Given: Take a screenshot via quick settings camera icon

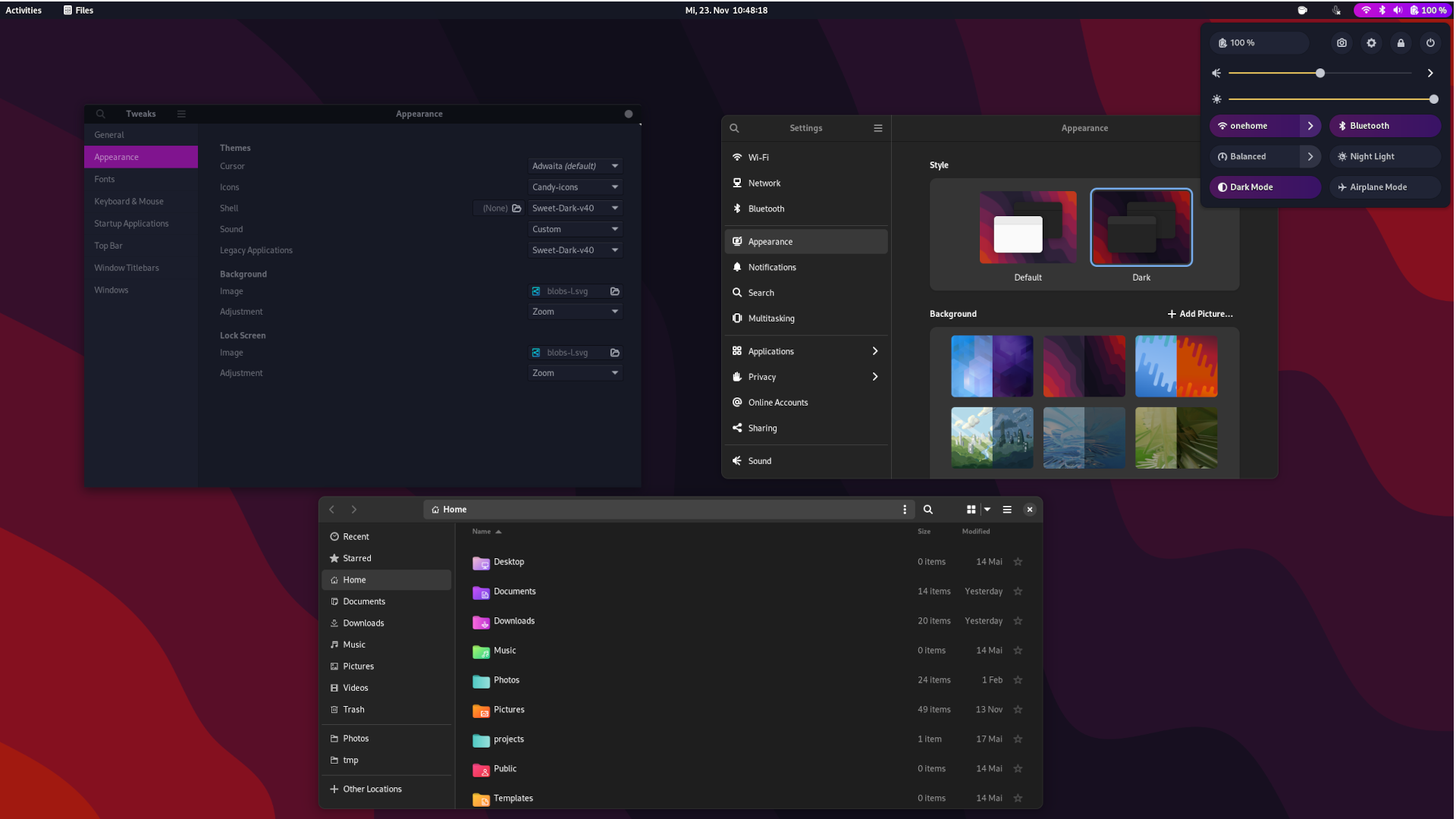Looking at the screenshot, I should point(1341,43).
